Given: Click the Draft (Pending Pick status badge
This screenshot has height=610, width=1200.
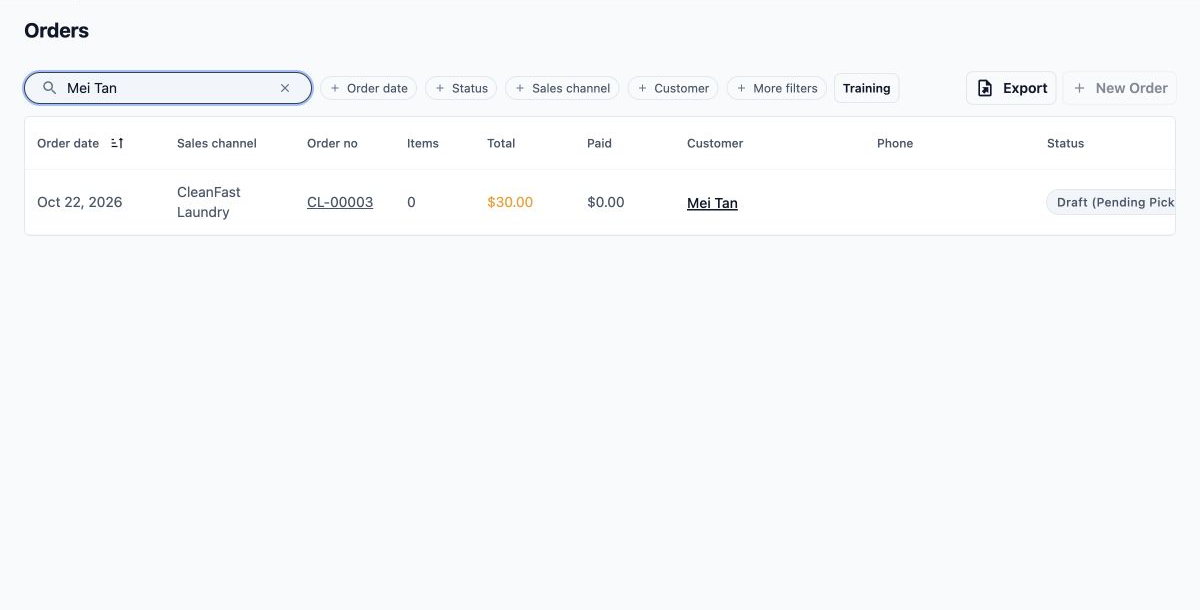Looking at the screenshot, I should coord(1111,202).
